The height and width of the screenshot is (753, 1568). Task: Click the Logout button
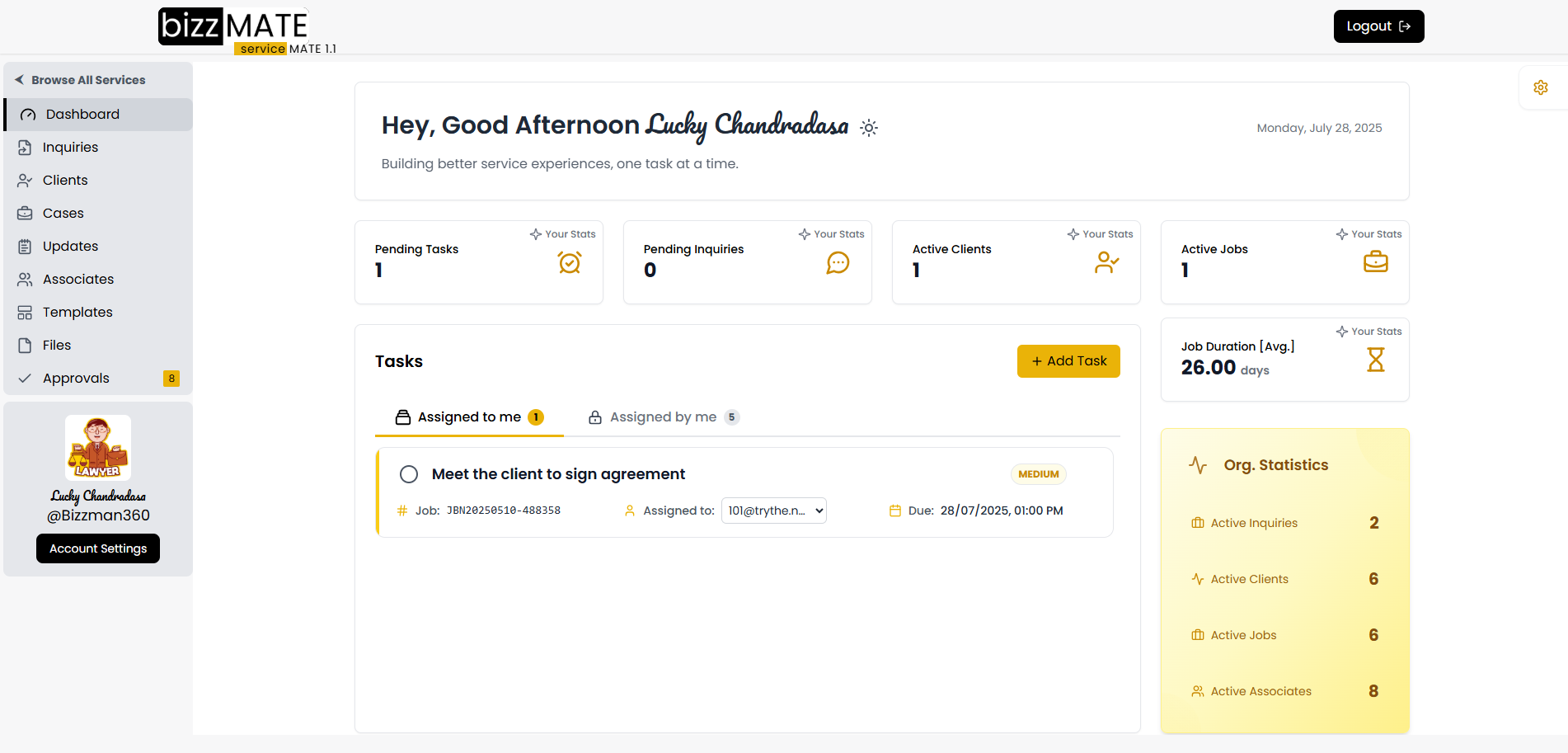[x=1378, y=26]
